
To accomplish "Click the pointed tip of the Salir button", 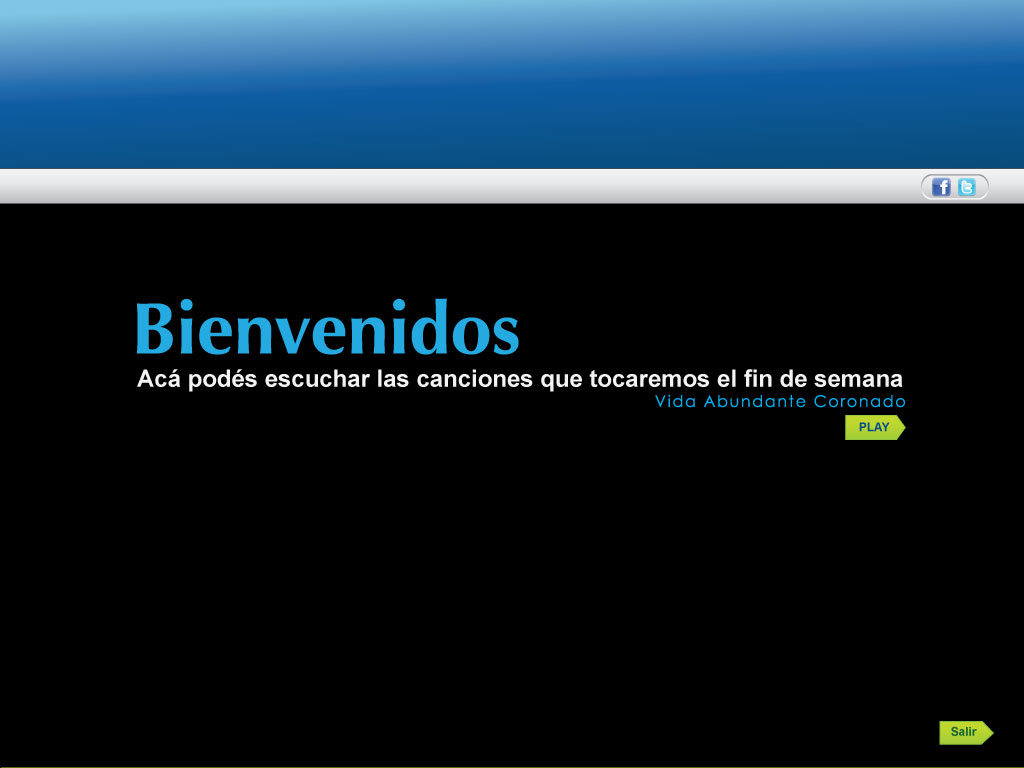I will tap(988, 733).
